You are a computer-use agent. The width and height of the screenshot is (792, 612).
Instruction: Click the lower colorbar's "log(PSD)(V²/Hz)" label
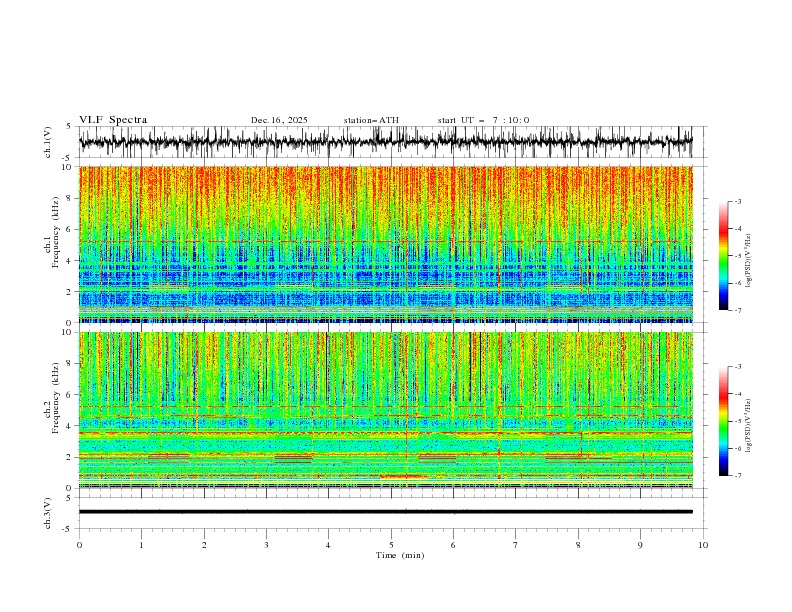pos(748,426)
